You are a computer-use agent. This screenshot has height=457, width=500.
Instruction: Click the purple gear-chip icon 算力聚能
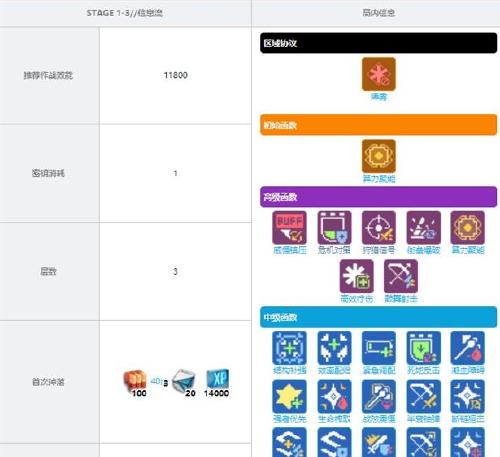pyautogui.click(x=468, y=228)
